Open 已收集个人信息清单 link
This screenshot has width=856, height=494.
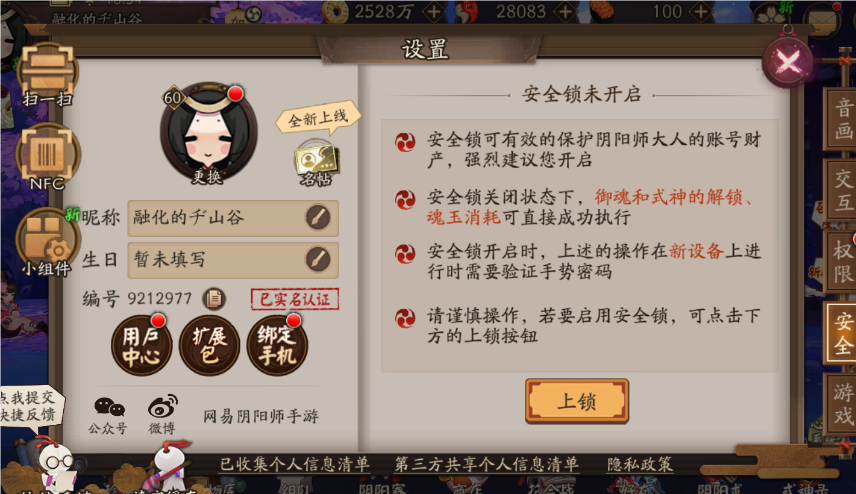[294, 465]
